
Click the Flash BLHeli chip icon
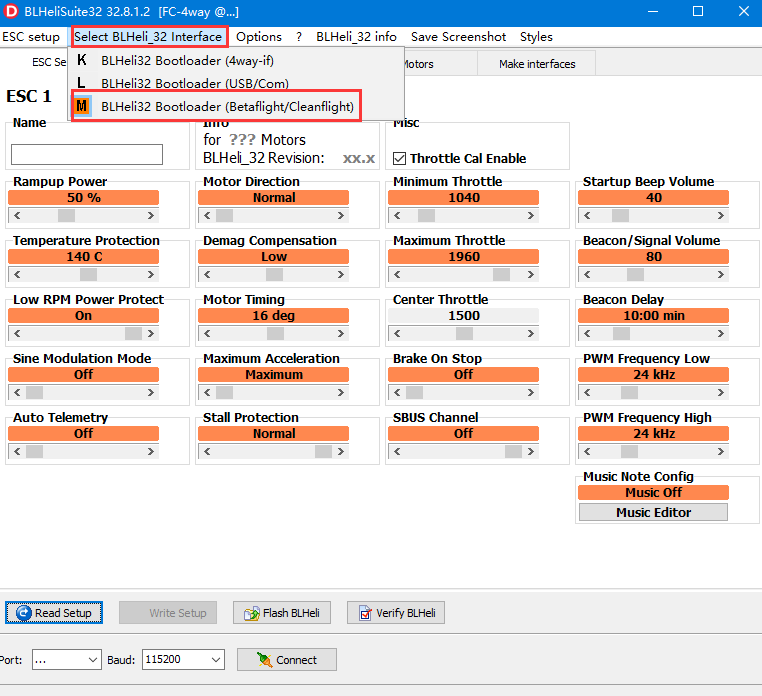click(252, 613)
